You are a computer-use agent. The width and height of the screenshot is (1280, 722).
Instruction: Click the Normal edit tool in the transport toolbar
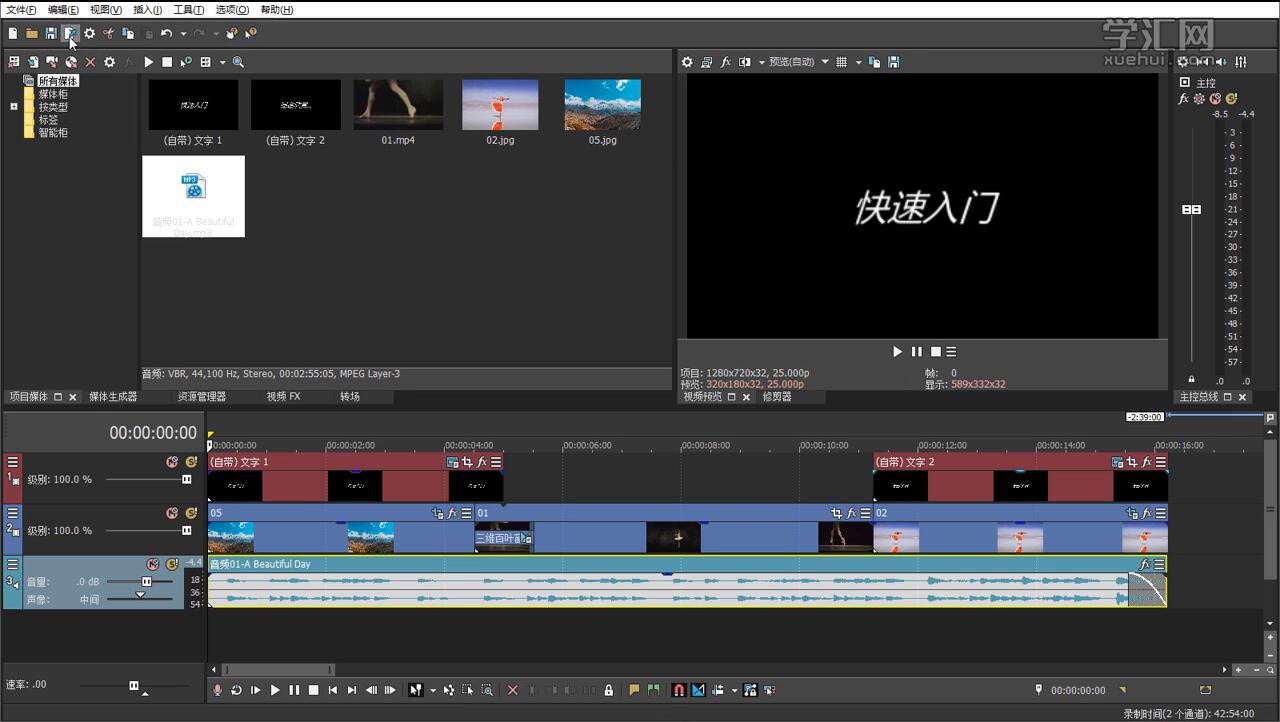416,690
